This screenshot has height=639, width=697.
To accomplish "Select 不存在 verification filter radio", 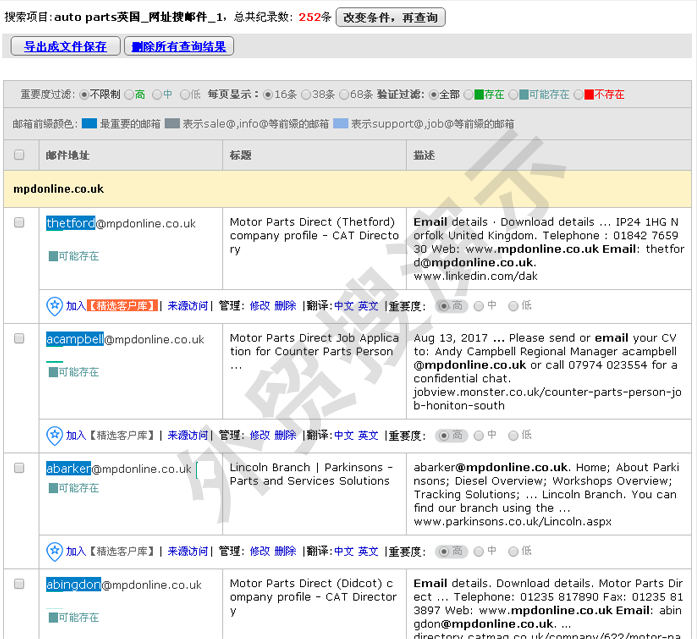I will pyautogui.click(x=578, y=95).
